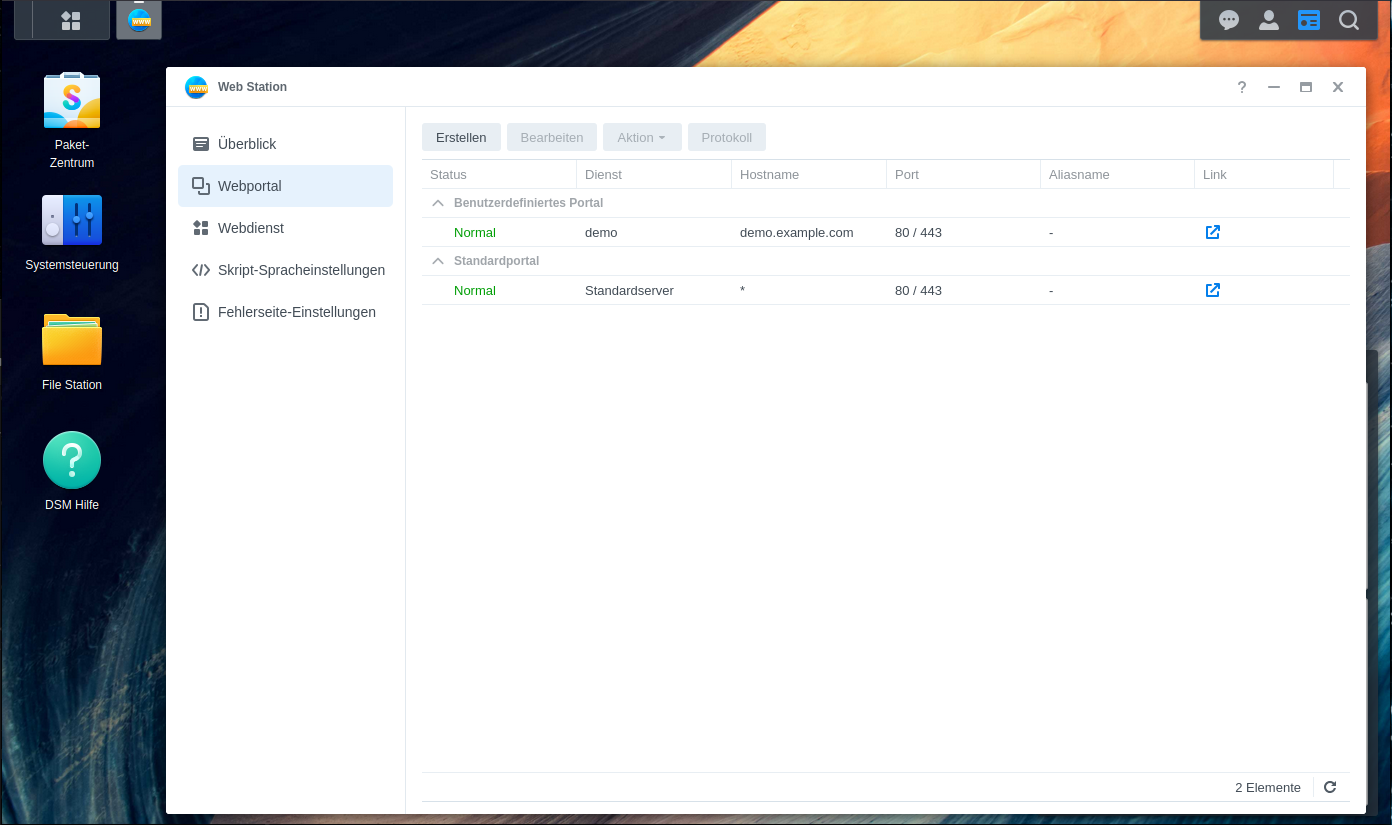Viewport: 1392px width, 825px height.
Task: Open DSM Hilfe desktop icon
Action: 72,461
